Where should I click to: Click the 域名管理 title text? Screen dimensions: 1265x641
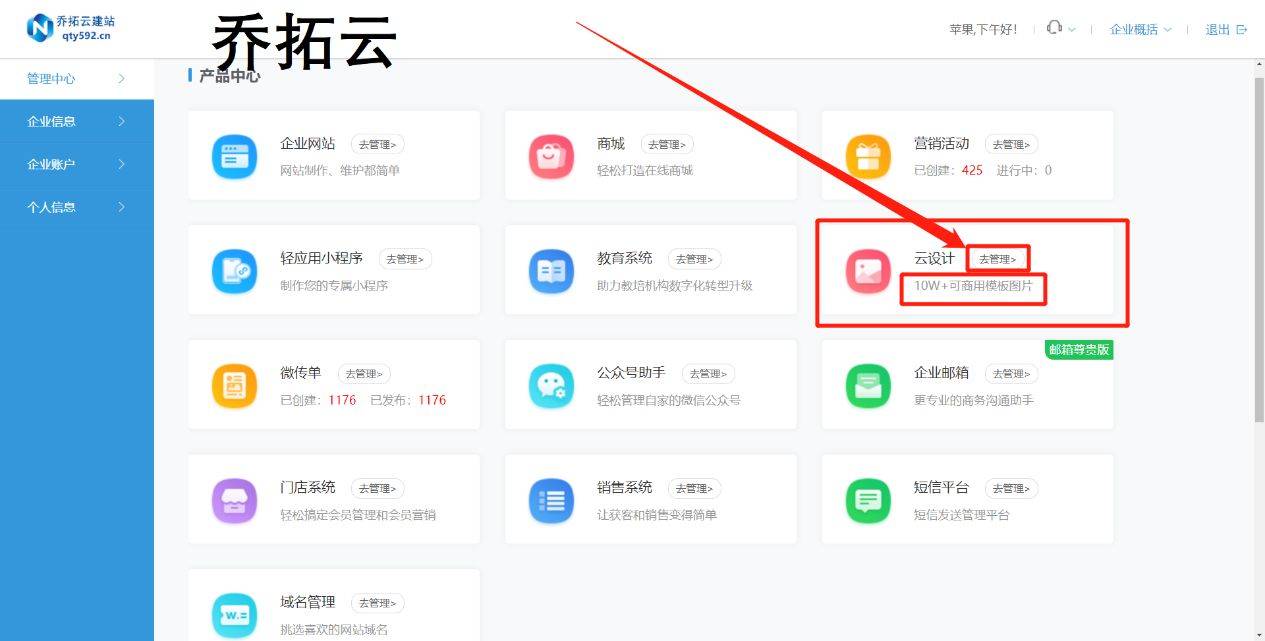(308, 602)
